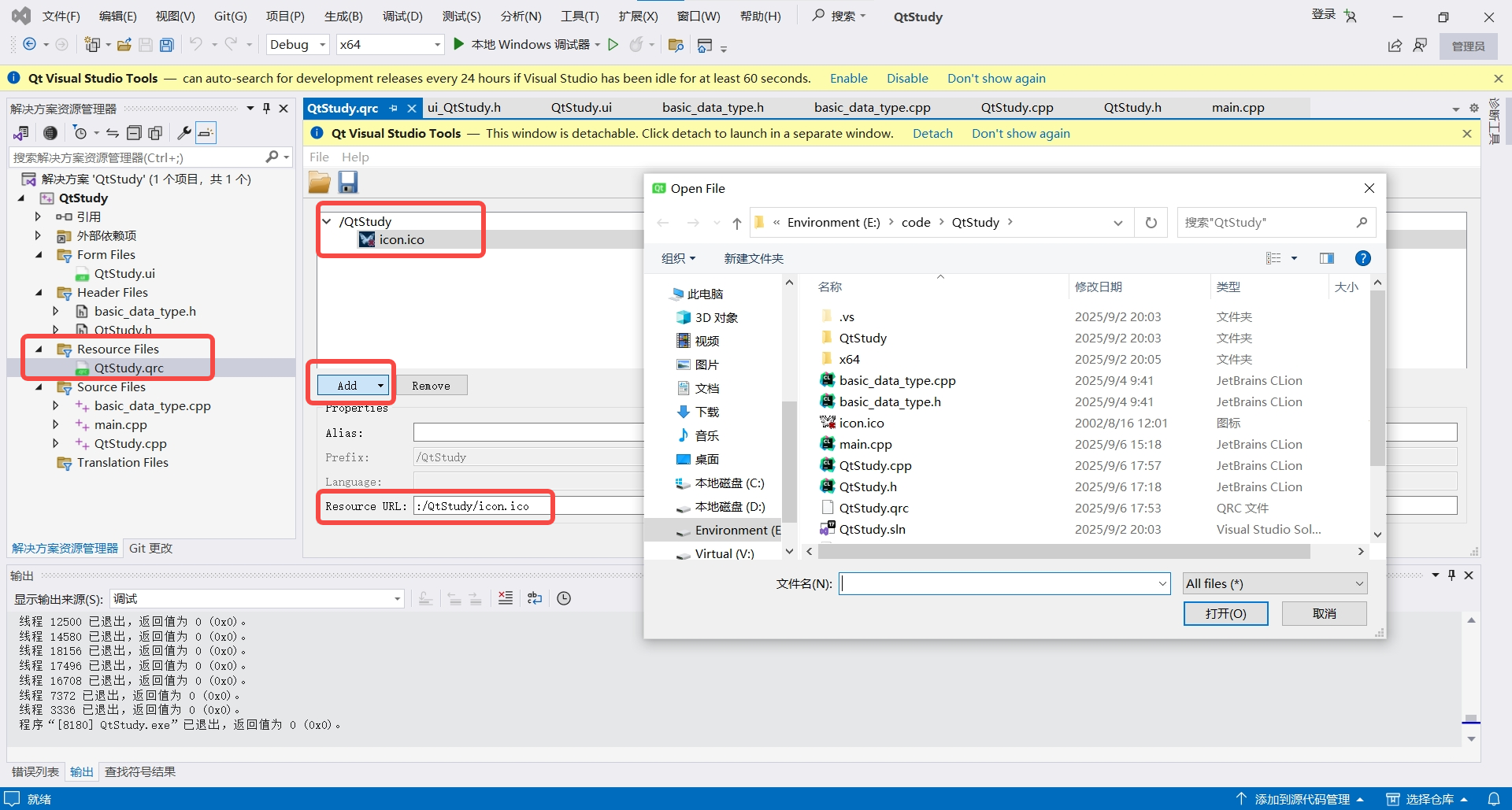Viewport: 1512px width, 810px height.
Task: Open the Add button dropdown arrow
Action: [x=380, y=386]
